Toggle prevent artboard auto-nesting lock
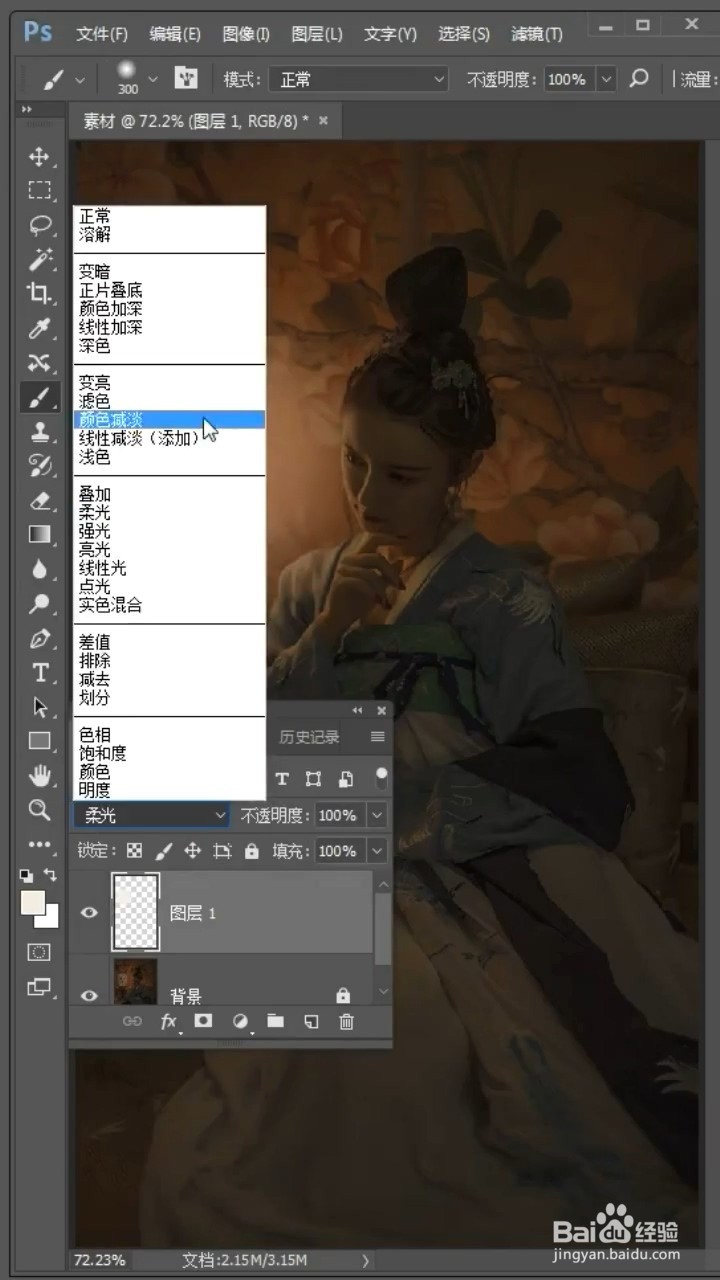 coord(222,851)
